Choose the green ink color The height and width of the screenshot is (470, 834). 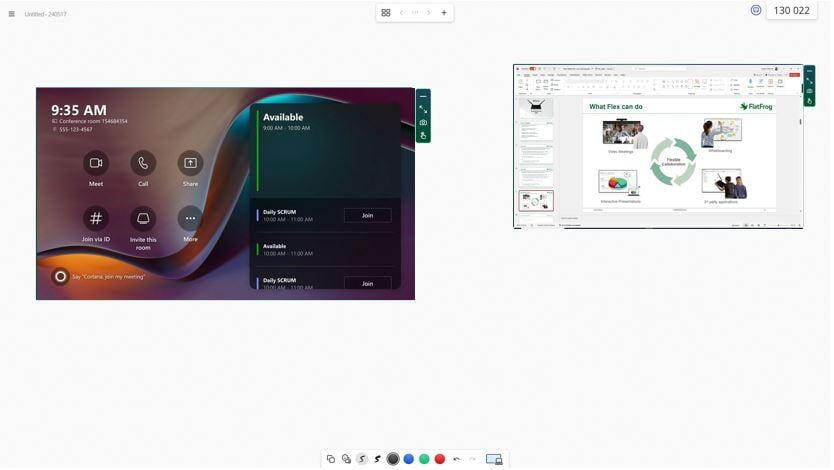point(424,459)
